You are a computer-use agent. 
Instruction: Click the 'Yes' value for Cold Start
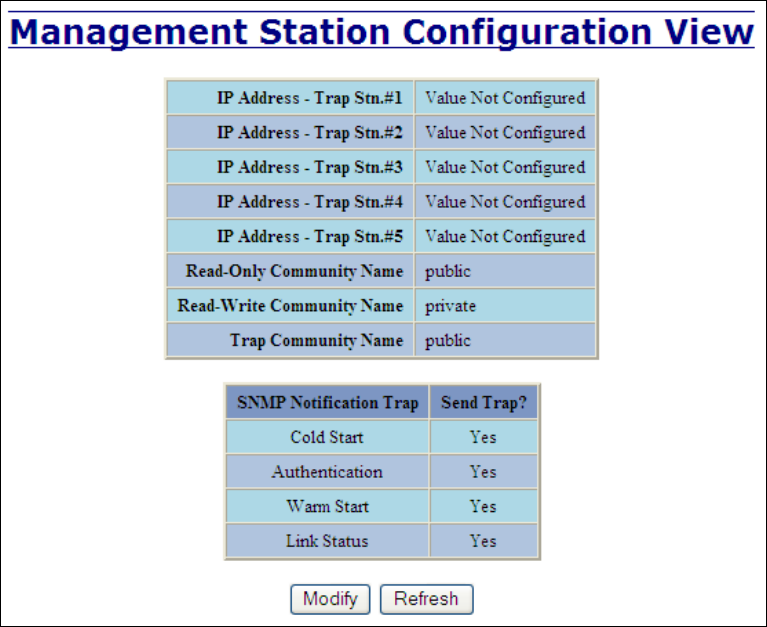pos(483,437)
